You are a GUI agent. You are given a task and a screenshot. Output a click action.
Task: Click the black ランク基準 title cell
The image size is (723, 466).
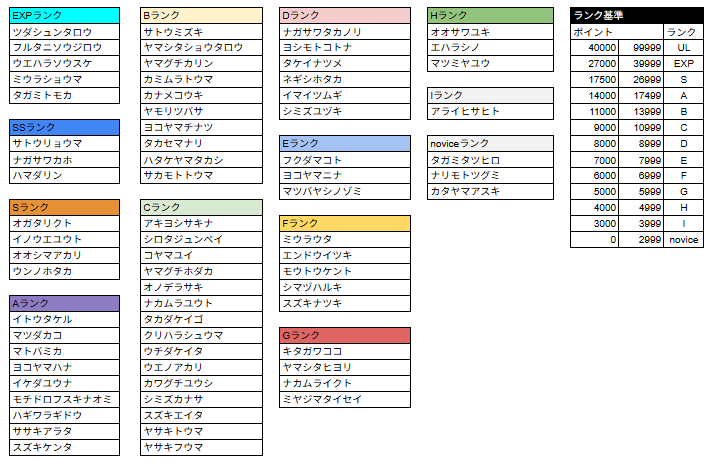point(636,16)
